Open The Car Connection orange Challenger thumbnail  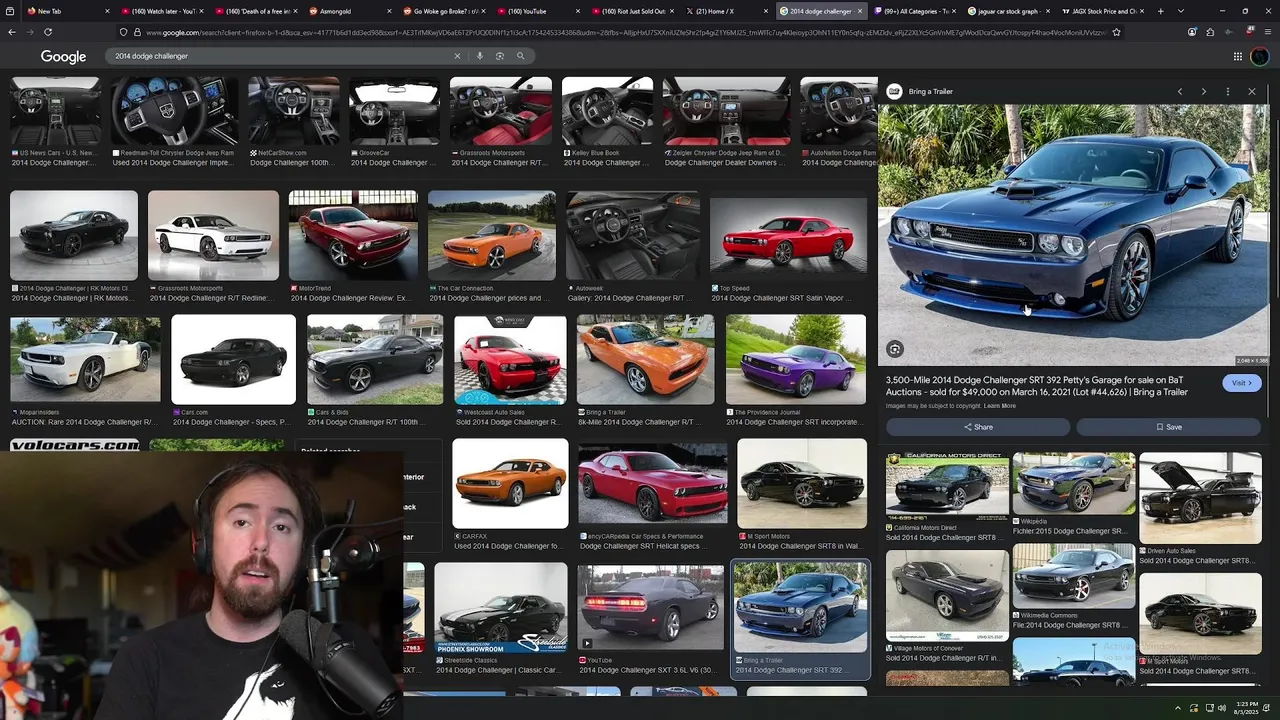click(491, 236)
